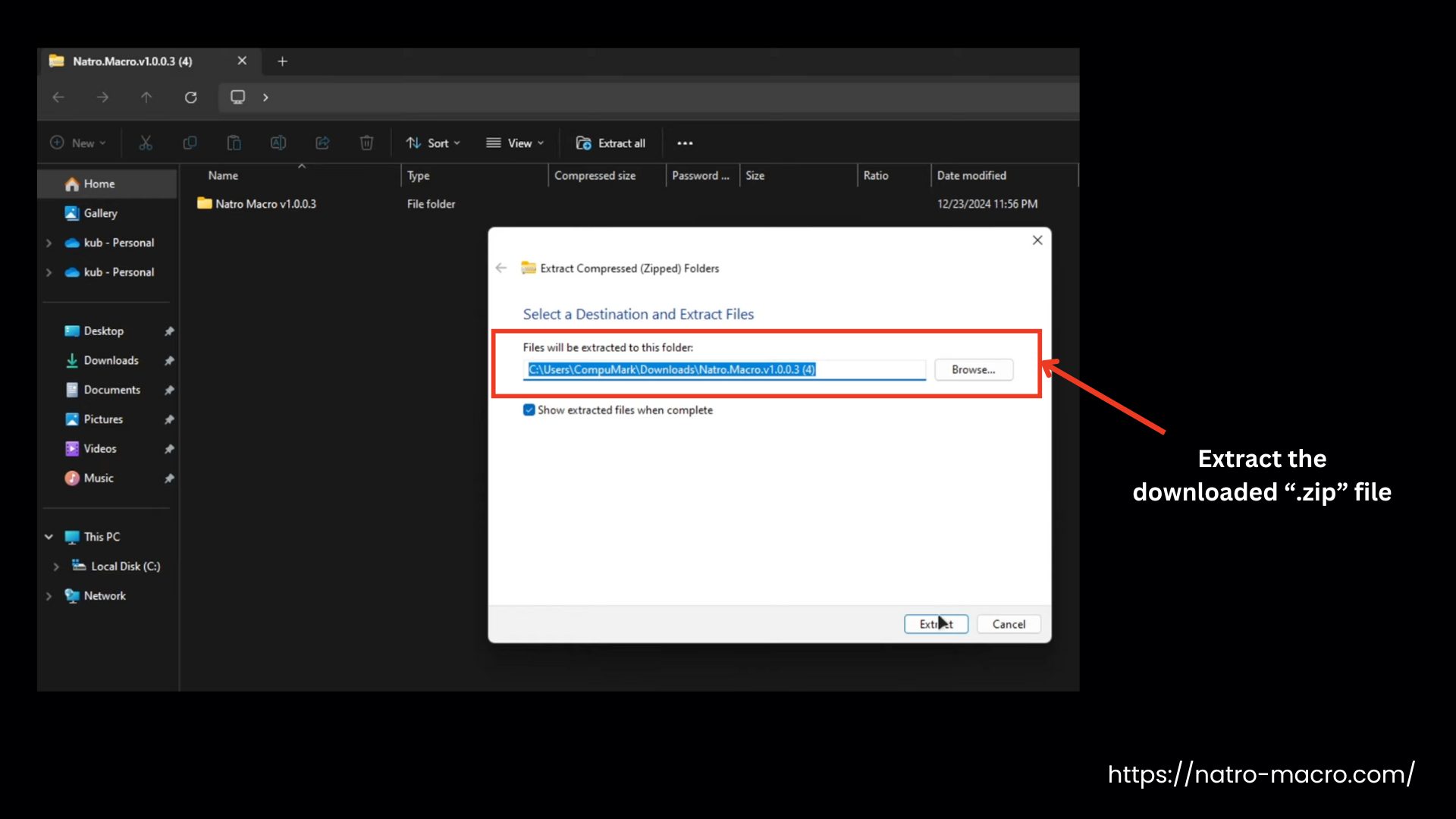This screenshot has height=819, width=1456.
Task: Click the Paste icon
Action: (x=234, y=143)
